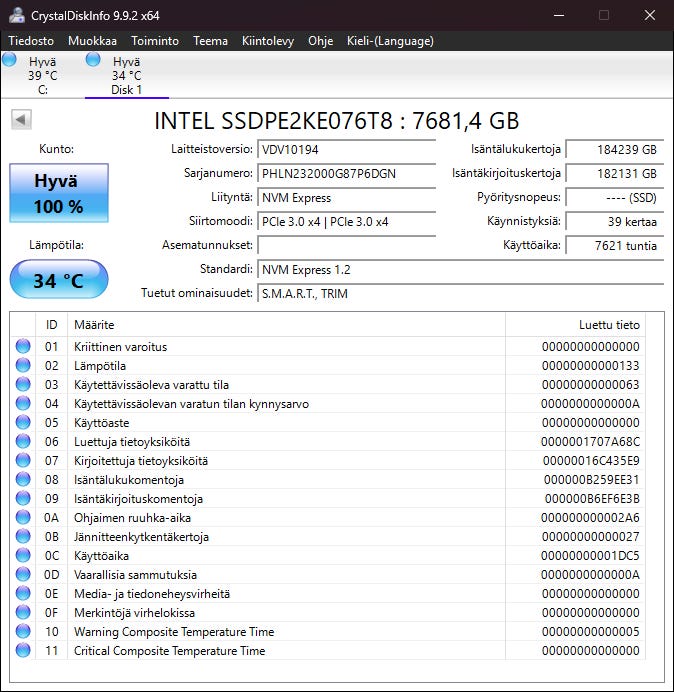Image resolution: width=674 pixels, height=692 pixels.
Task: Click the status orb for Kriittinen varoitus
Action: coord(23,346)
